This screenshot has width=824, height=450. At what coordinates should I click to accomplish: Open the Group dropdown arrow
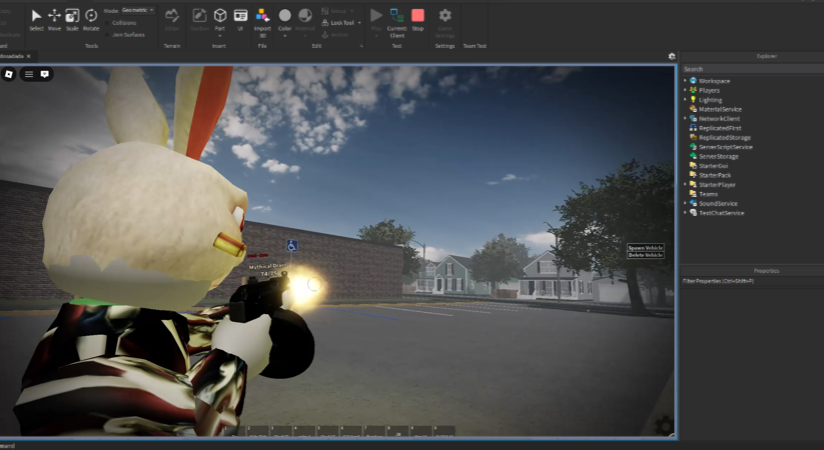click(x=351, y=11)
